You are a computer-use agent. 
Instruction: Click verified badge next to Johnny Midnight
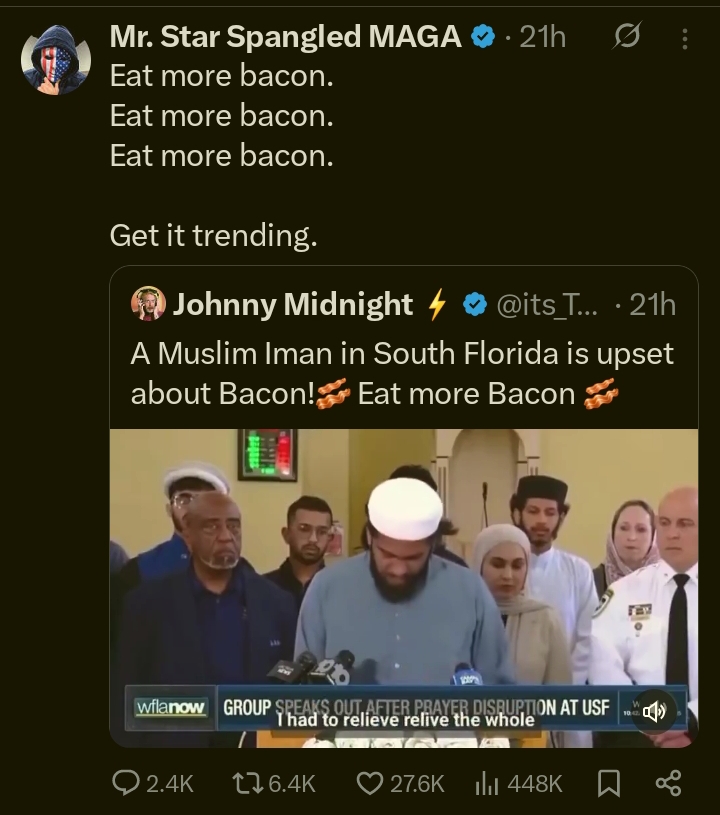476,304
